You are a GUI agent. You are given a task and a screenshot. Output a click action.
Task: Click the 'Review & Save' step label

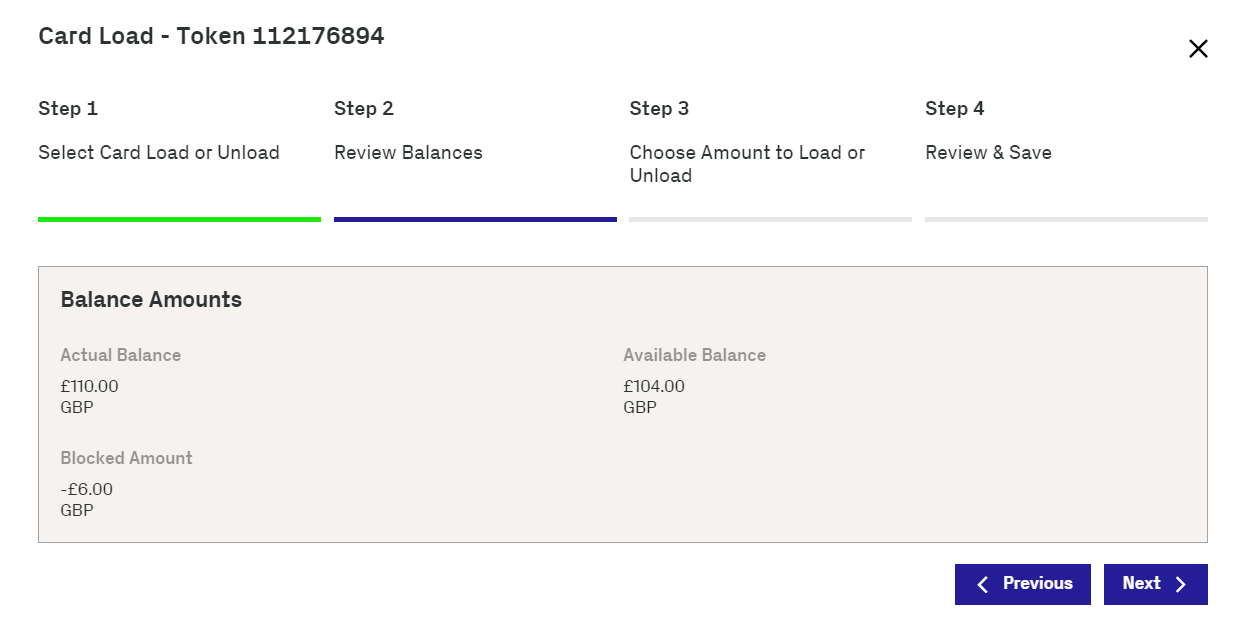(x=988, y=153)
